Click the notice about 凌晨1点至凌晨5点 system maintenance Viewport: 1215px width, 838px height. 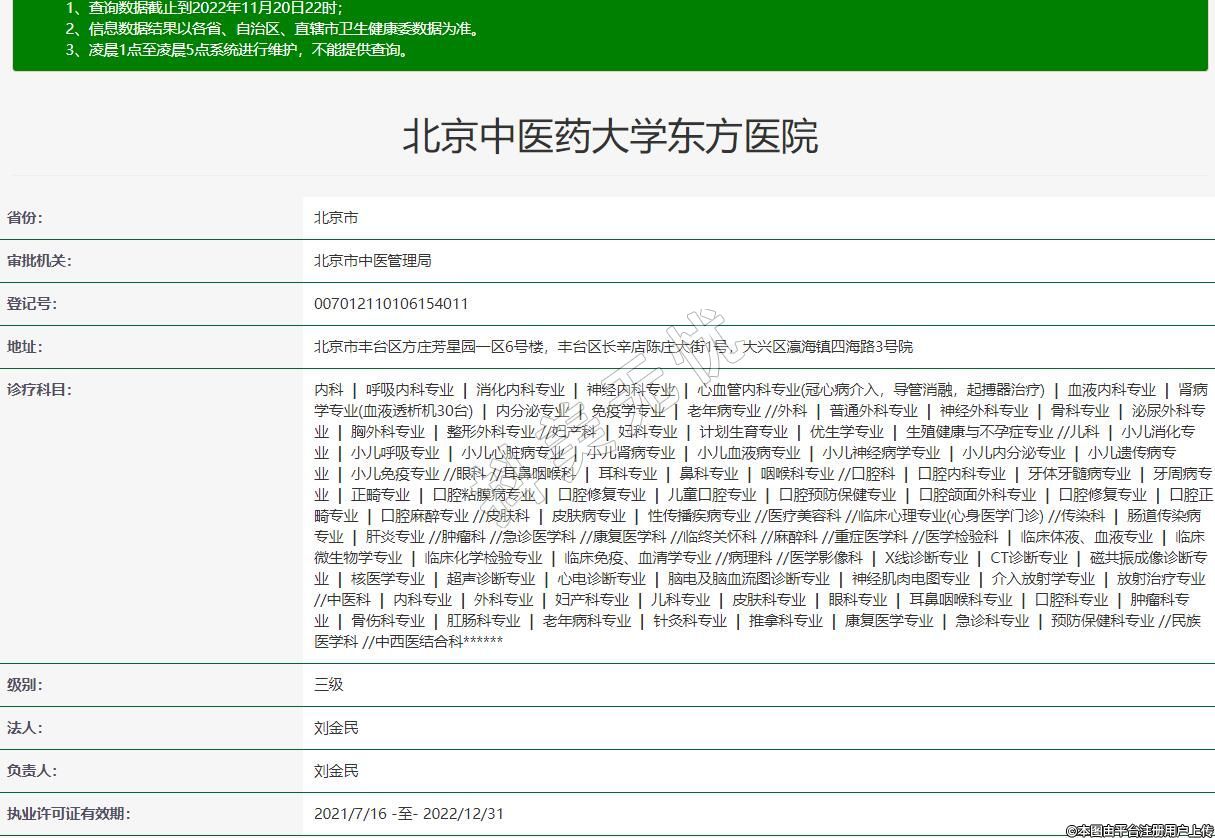(x=240, y=50)
